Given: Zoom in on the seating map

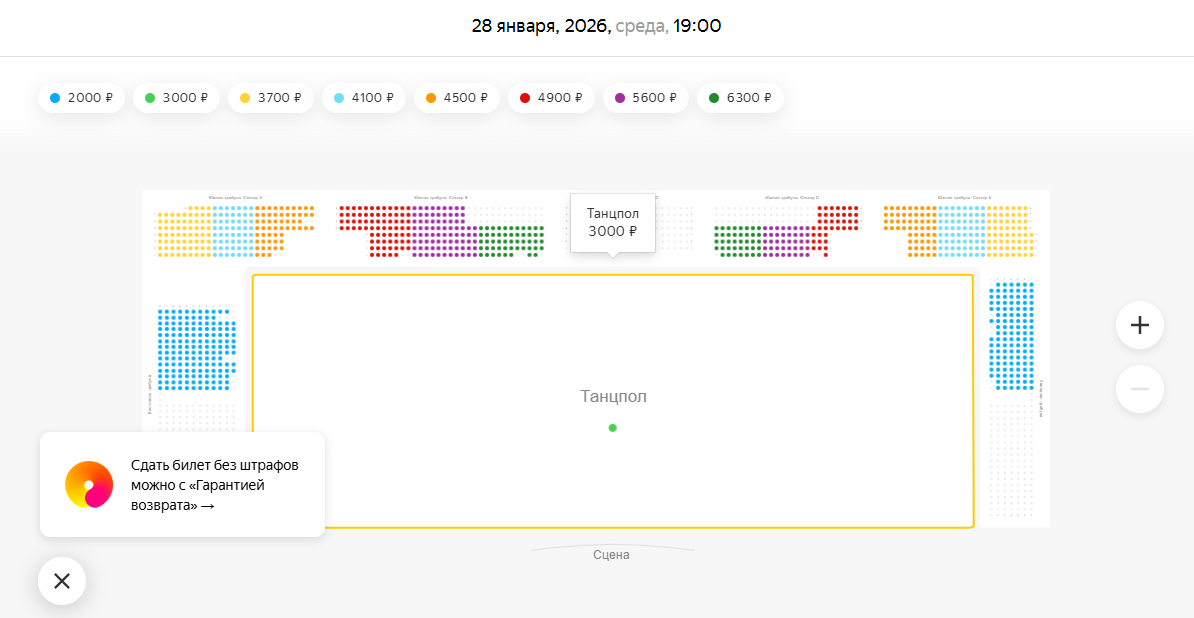Looking at the screenshot, I should coord(1140,325).
